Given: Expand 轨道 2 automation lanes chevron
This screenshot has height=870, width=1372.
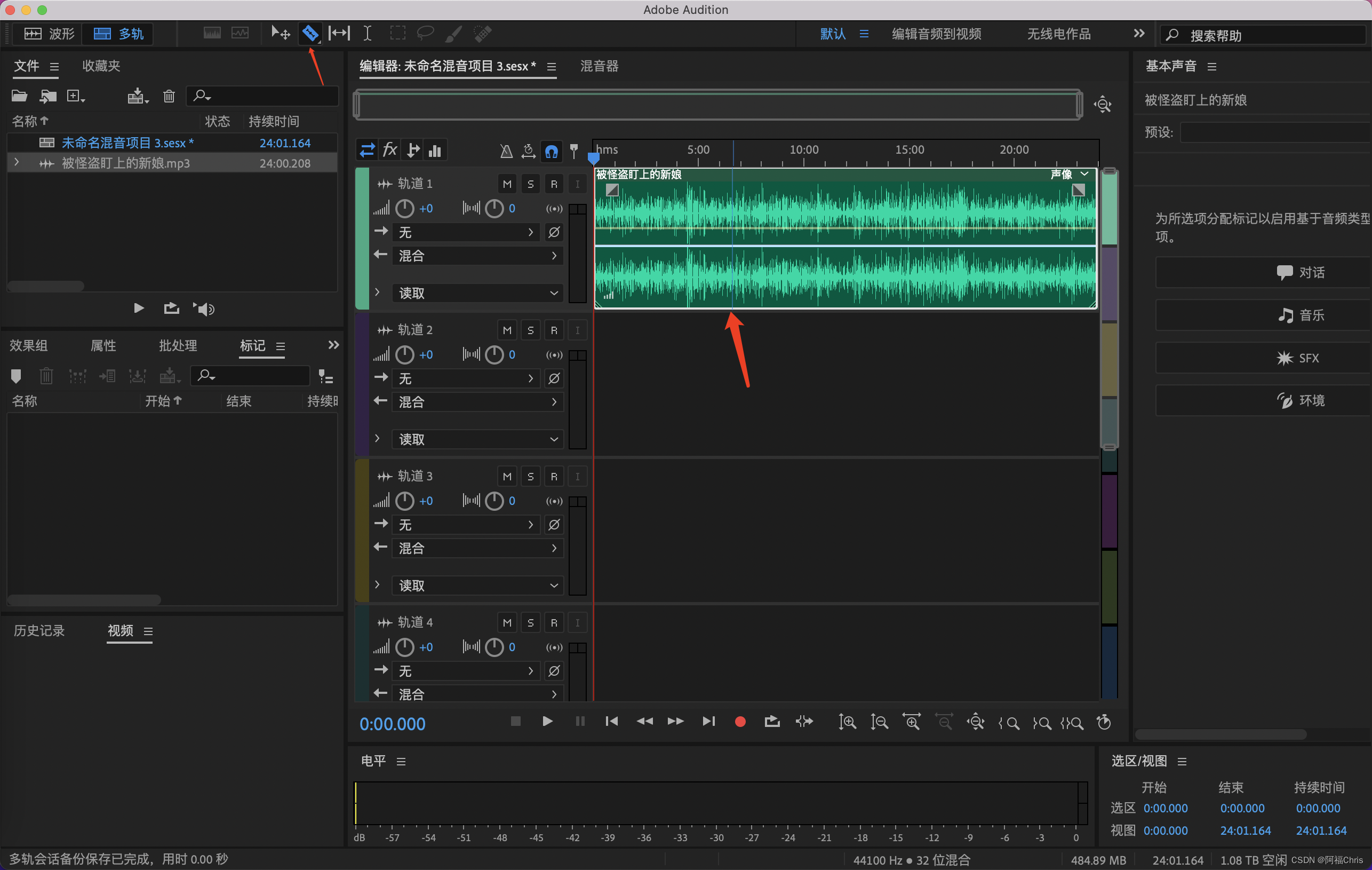Looking at the screenshot, I should tap(377, 438).
